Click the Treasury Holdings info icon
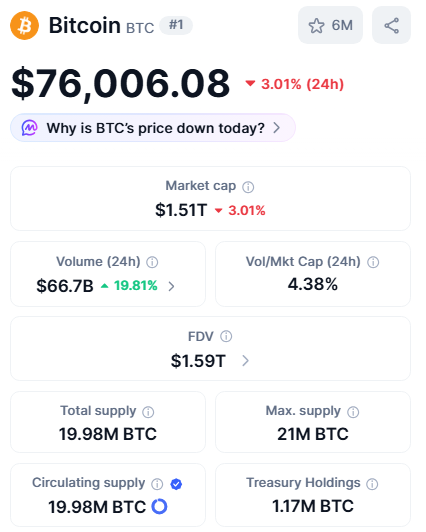 coord(372,484)
